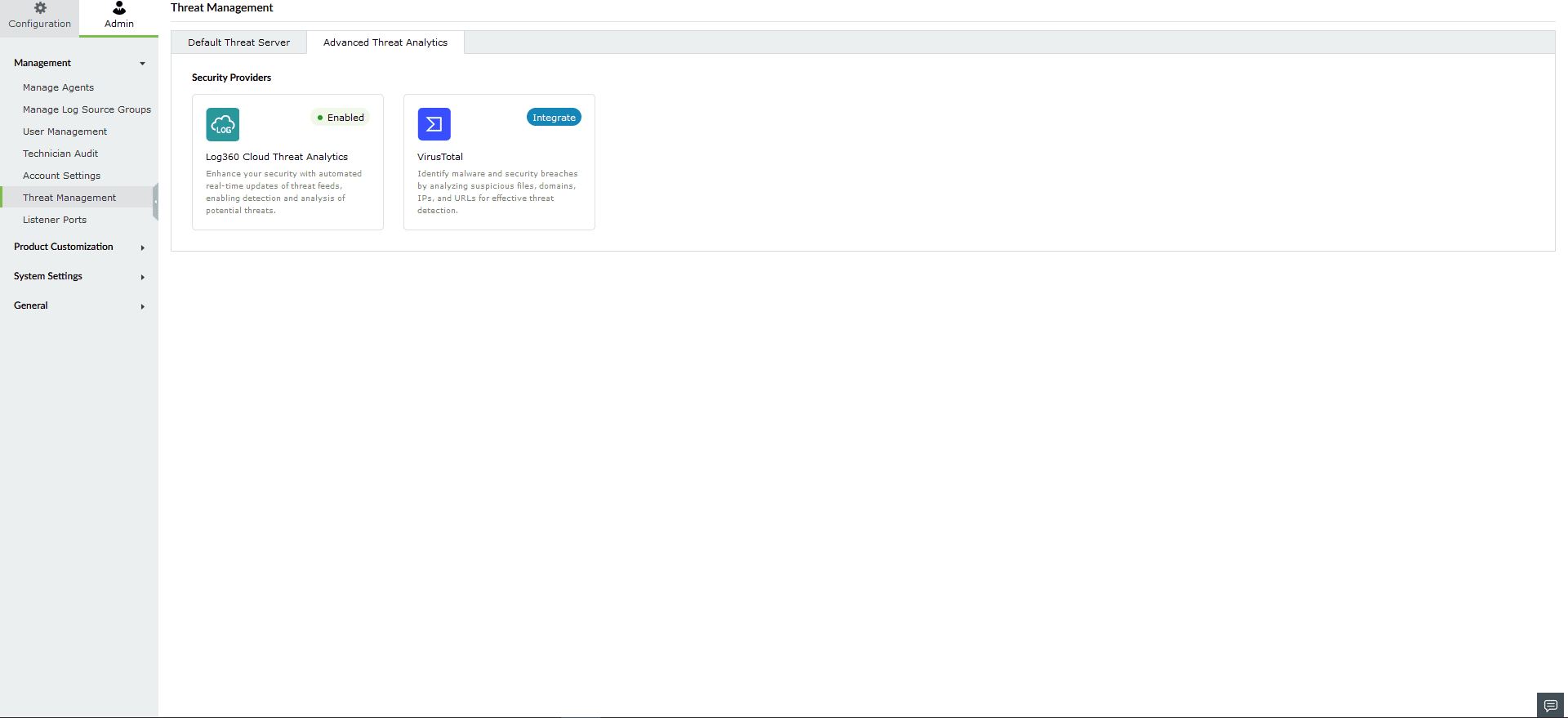Click Integrate button for VirusTotal
Screen dimensions: 1568x718
(554, 118)
